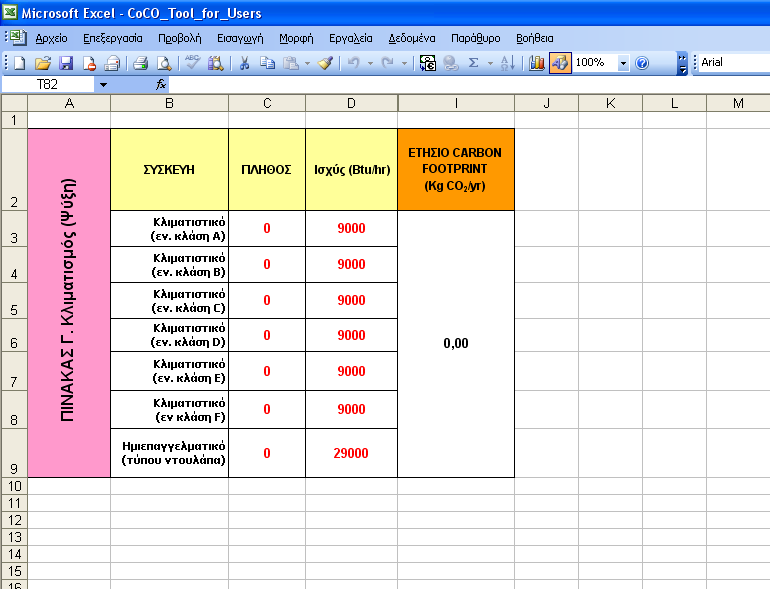Select all cells with corner button
The image size is (770, 589).
[x=15, y=103]
